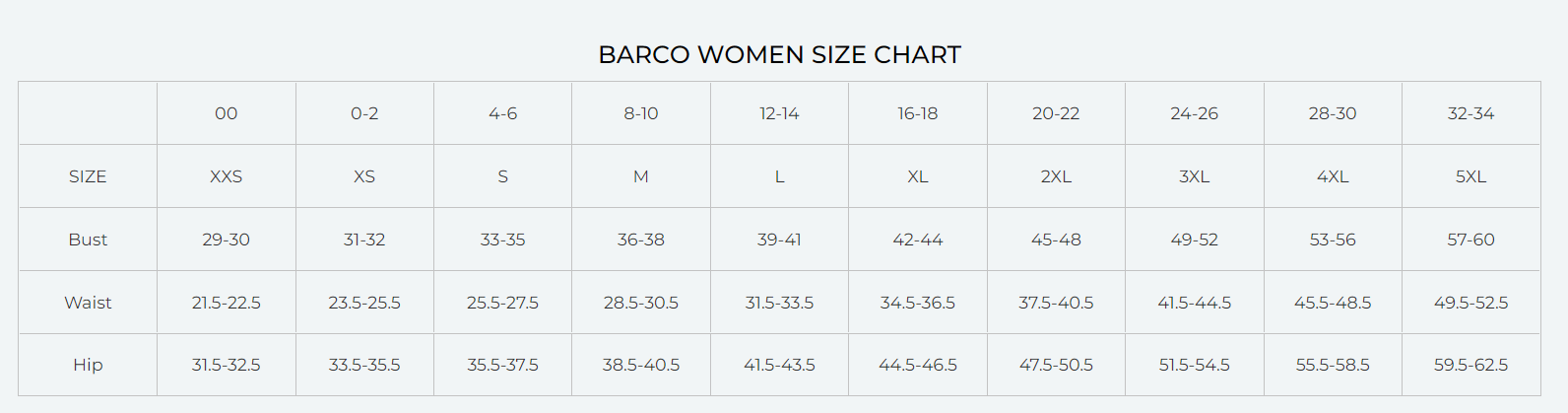Viewport: 1568px width, 413px height.
Task: Click the waist value 41.5-44.5 for 3XL
Action: pyautogui.click(x=1194, y=303)
